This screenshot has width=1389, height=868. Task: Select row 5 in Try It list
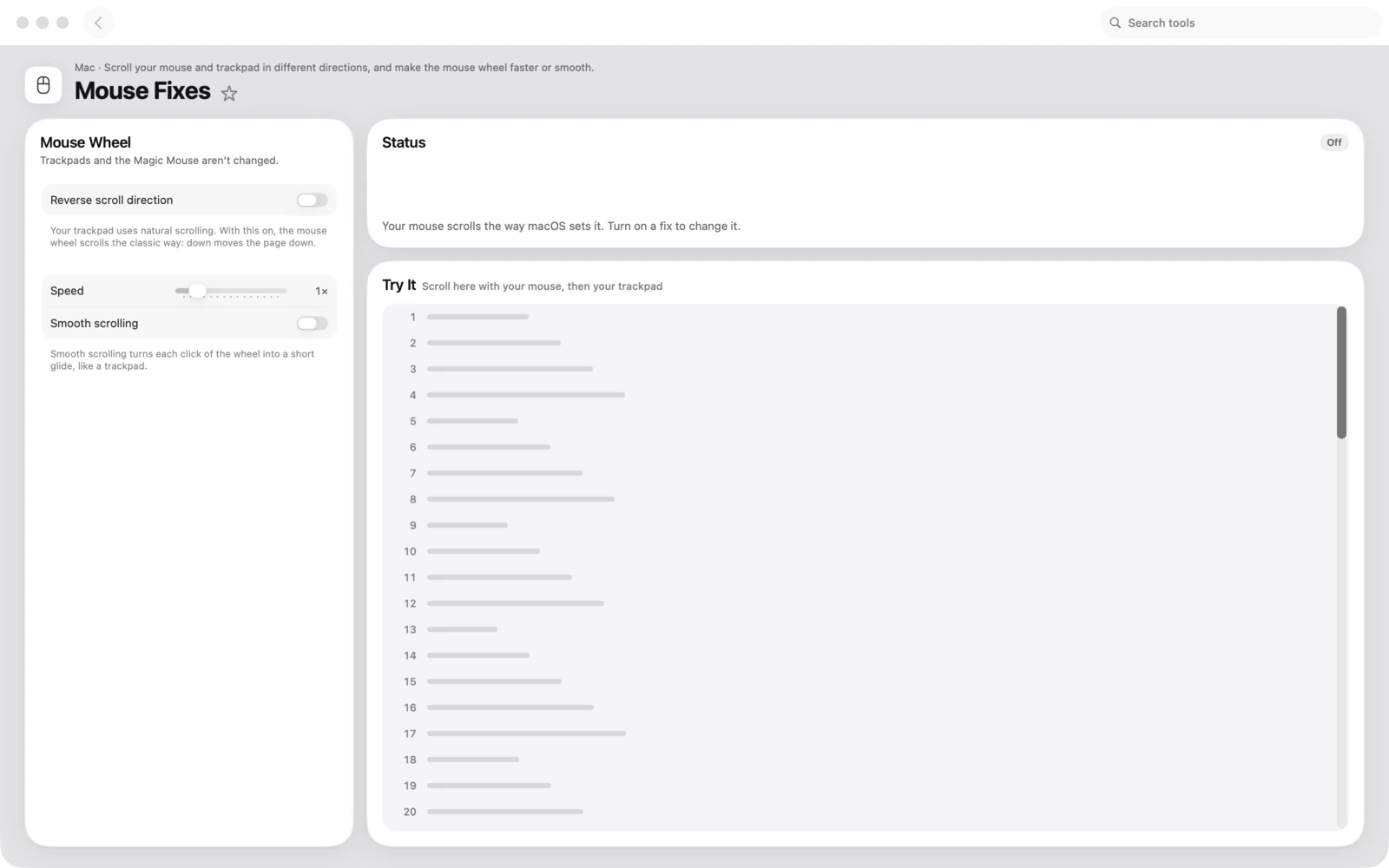859,421
